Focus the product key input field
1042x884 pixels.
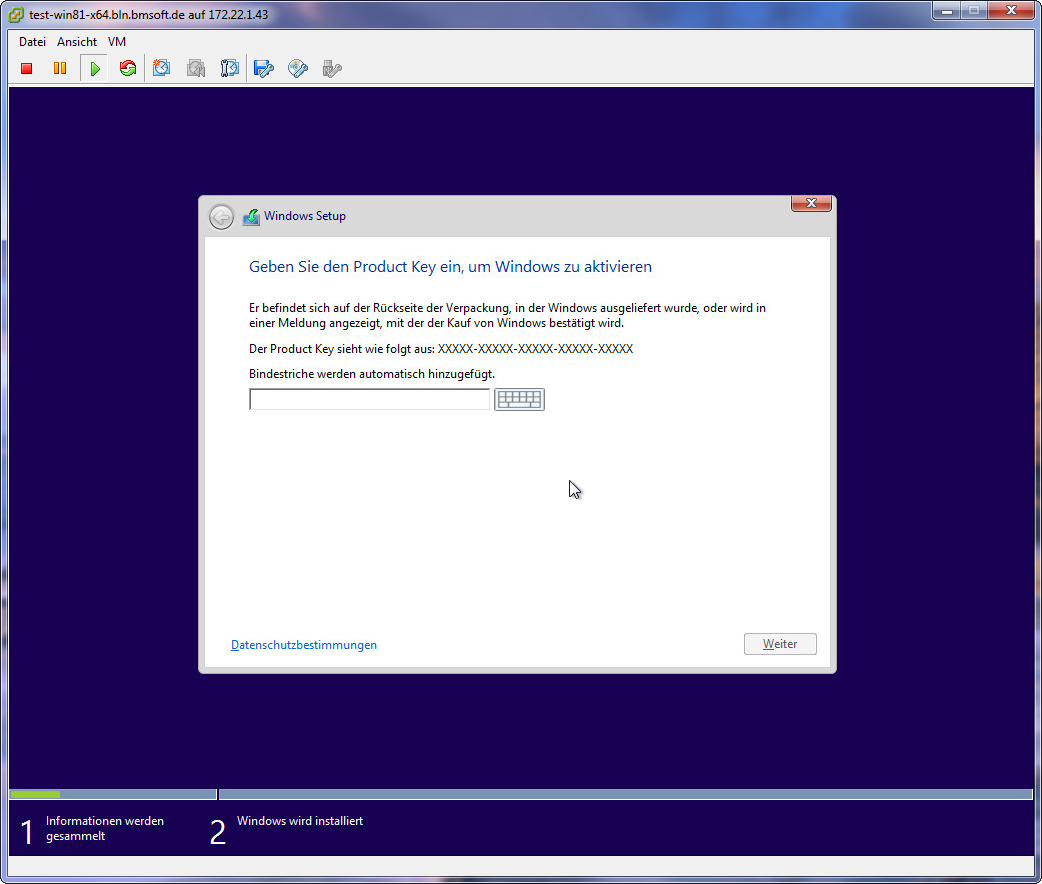(369, 399)
